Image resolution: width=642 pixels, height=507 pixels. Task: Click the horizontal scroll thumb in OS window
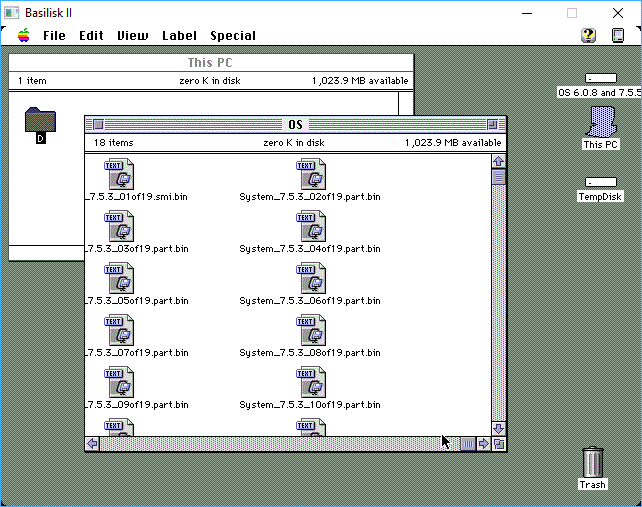[468, 444]
